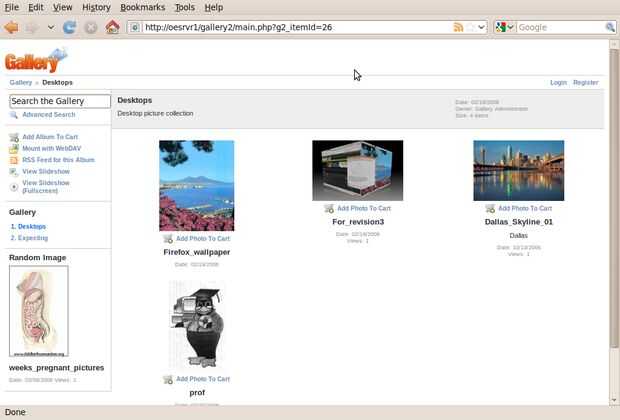The image size is (620, 420).
Task: Click the Register link
Action: [x=586, y=83]
